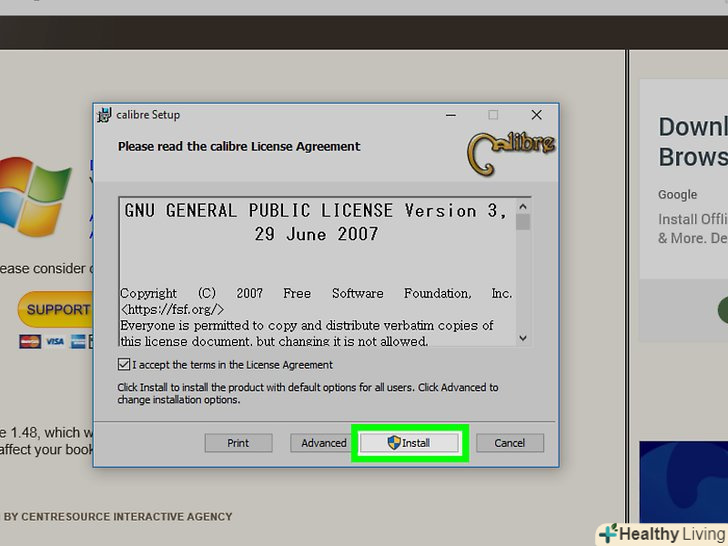
Task: Click the 'Please read the calibre License Agreement' heading
Action: coord(239,146)
